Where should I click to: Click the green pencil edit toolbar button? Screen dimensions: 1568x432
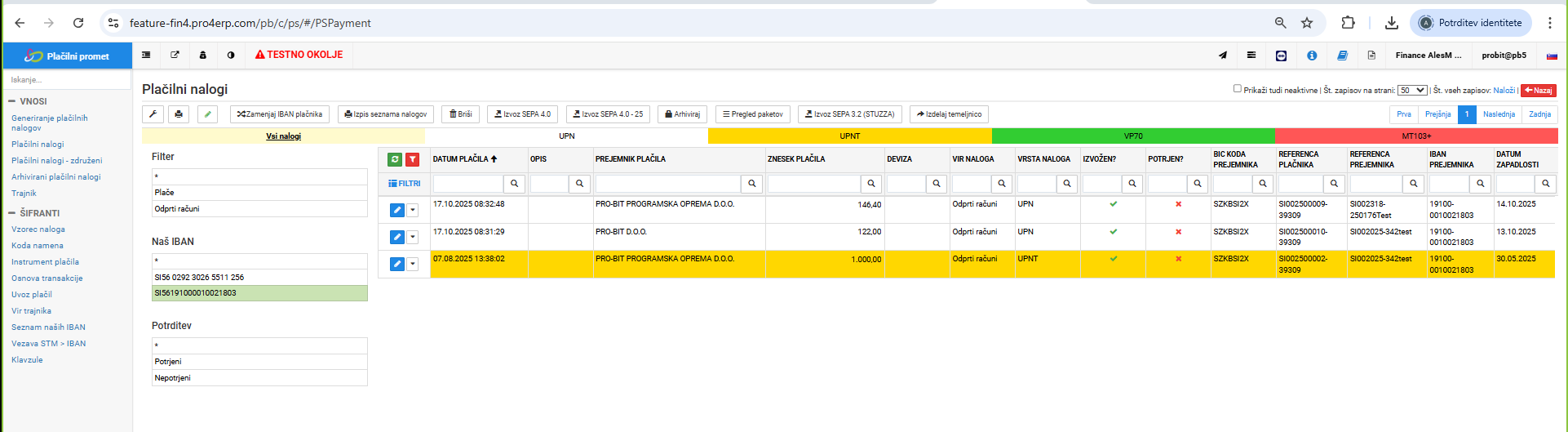[208, 114]
